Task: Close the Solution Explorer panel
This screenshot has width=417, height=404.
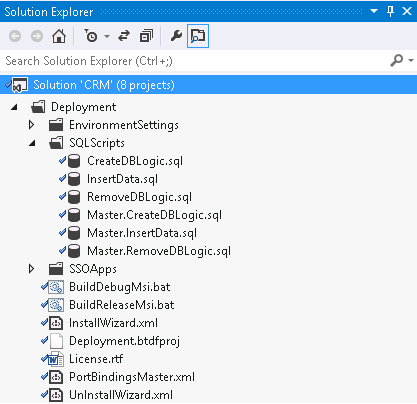Action: [x=407, y=11]
